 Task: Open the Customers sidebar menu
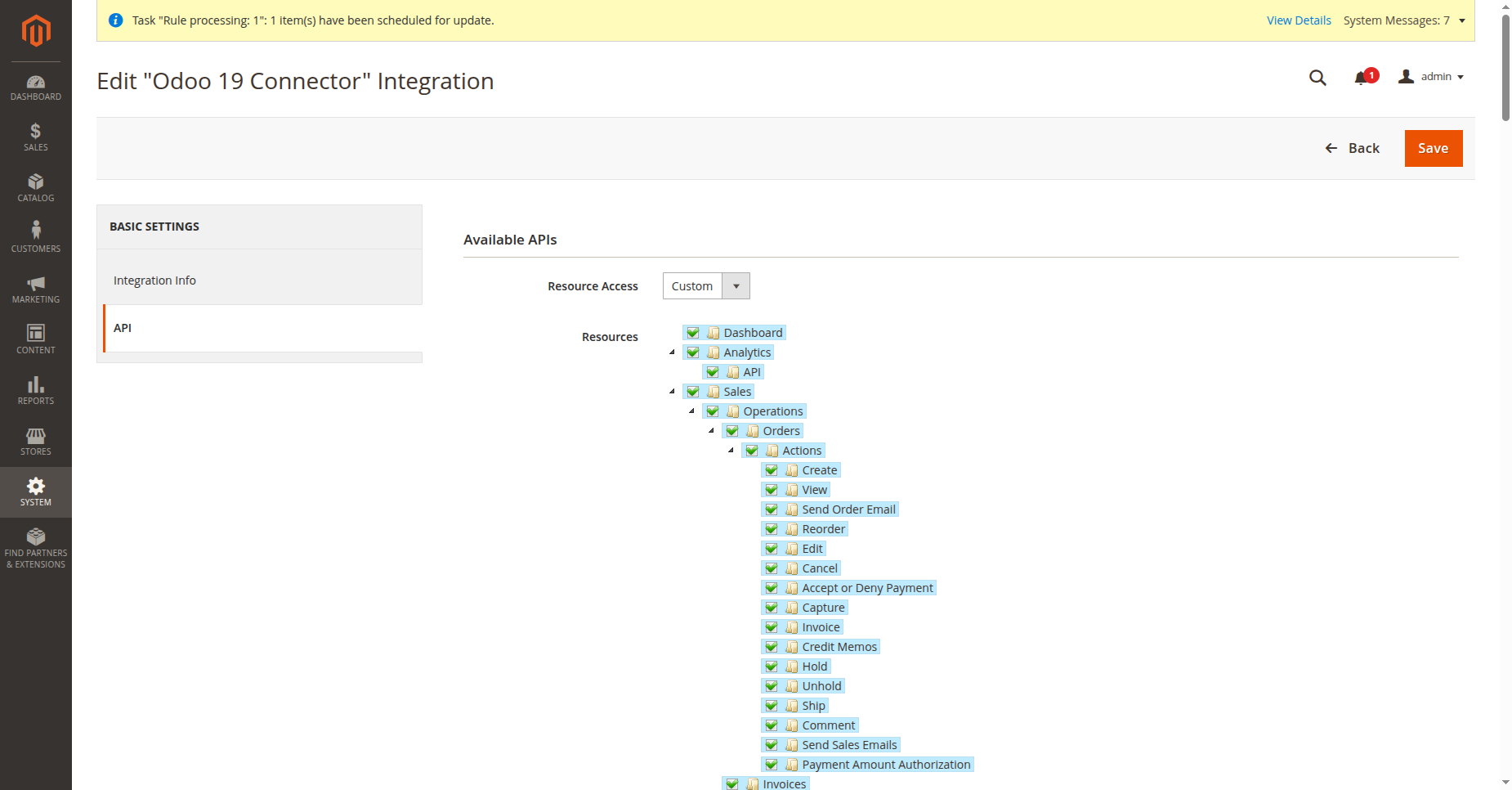click(x=36, y=239)
